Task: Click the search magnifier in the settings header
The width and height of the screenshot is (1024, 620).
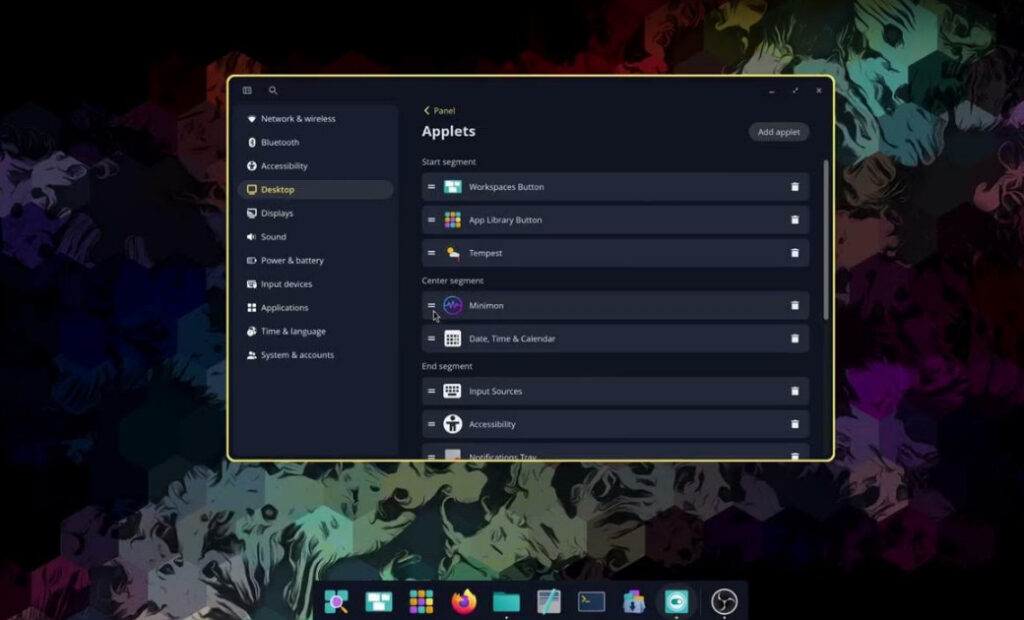Action: [x=273, y=91]
